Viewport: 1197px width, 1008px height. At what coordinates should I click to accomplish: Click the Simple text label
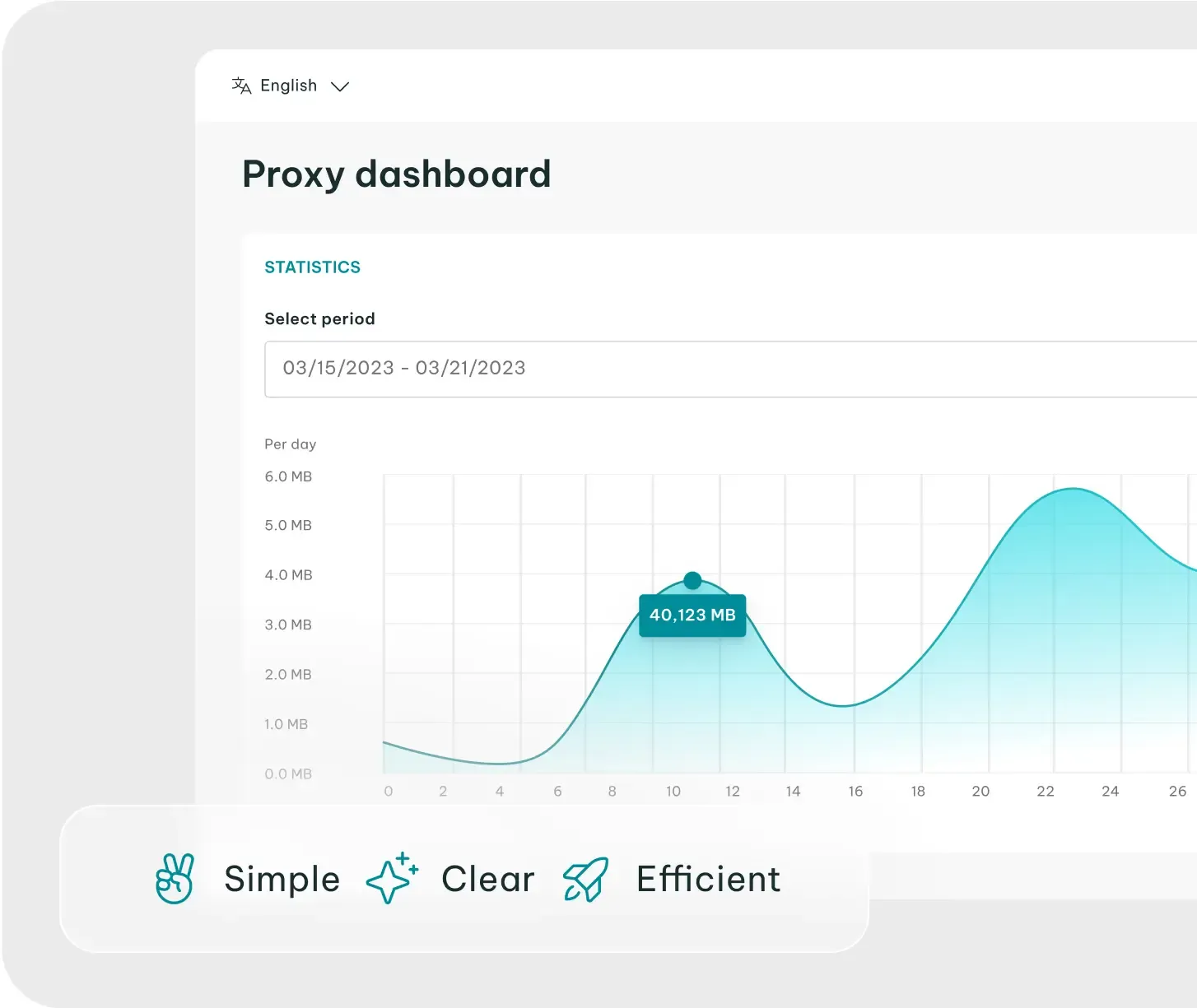pyautogui.click(x=282, y=879)
